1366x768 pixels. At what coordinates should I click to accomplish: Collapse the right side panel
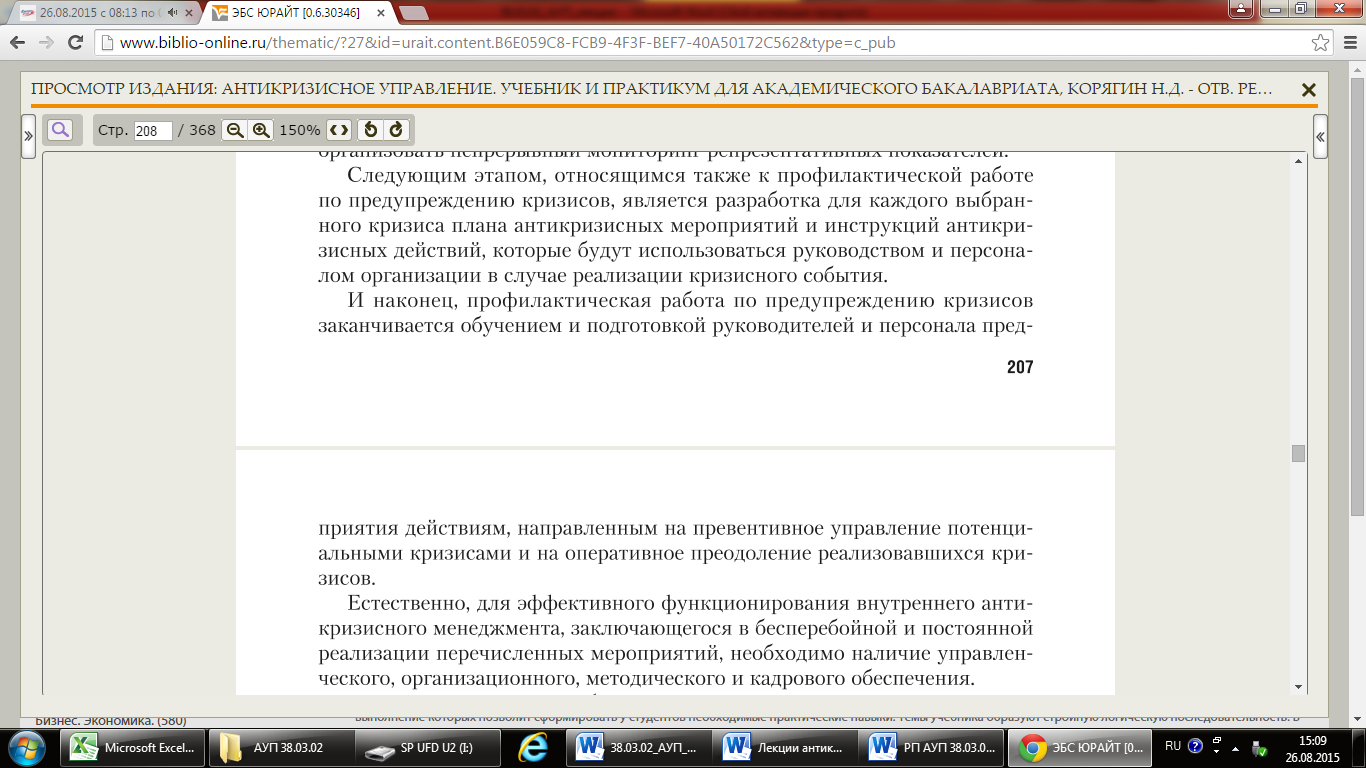pos(1320,136)
